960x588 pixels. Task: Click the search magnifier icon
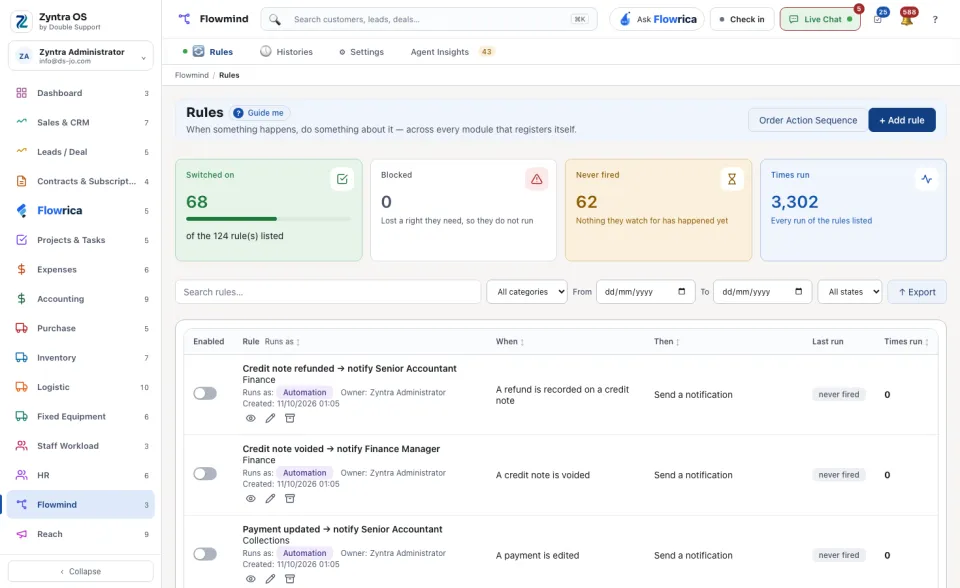pyautogui.click(x=275, y=20)
